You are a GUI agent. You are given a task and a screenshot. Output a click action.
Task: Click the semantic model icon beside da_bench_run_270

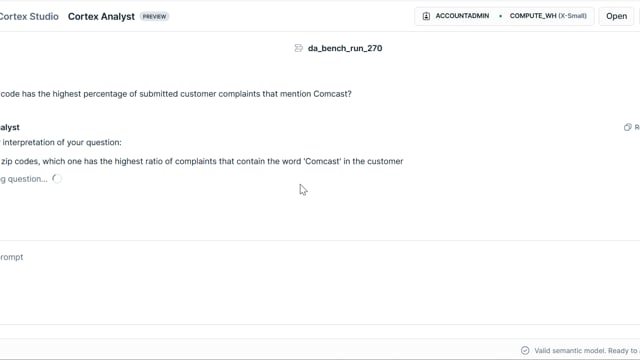point(299,48)
